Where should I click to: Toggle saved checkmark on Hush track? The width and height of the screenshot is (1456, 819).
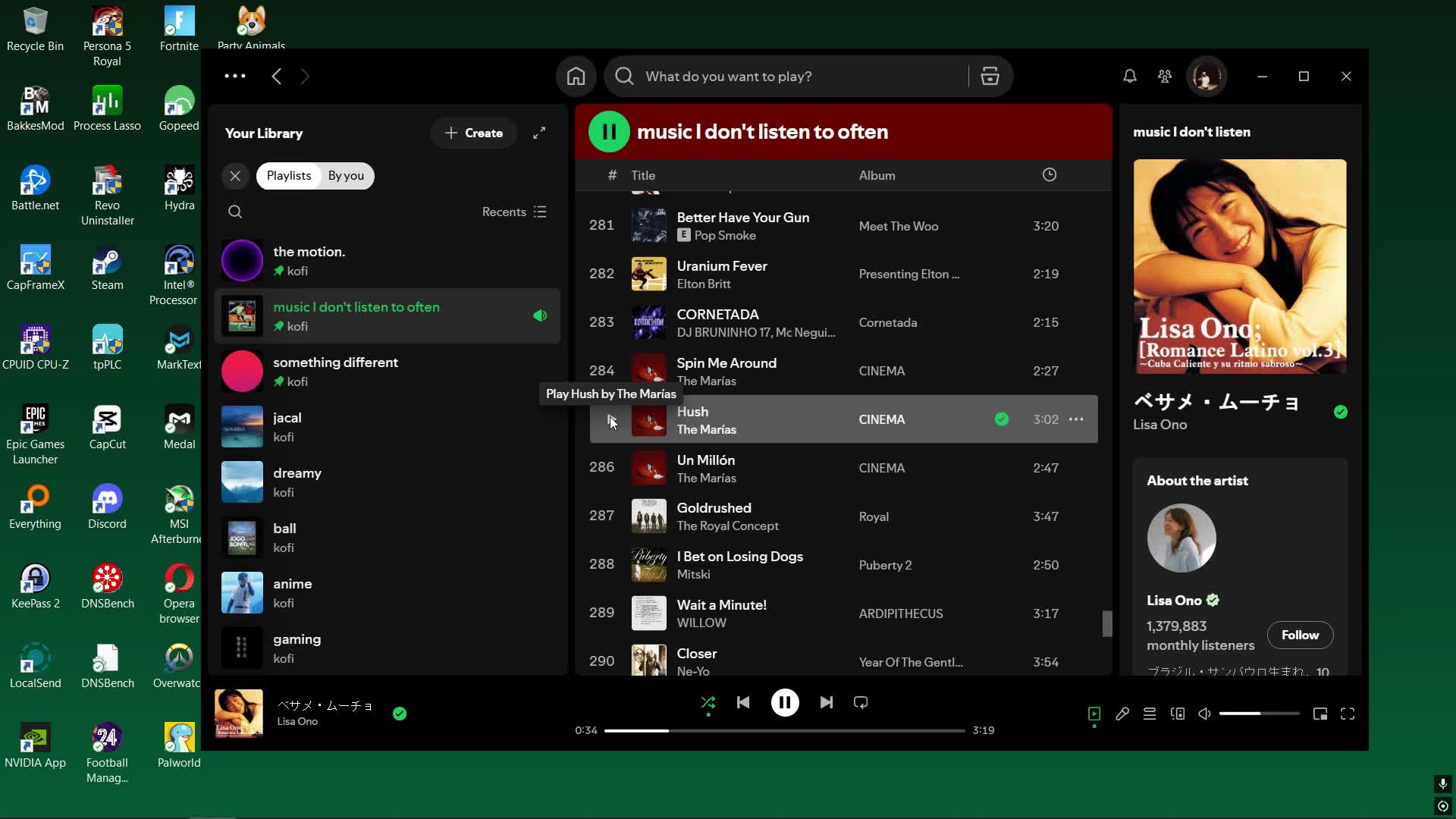pyautogui.click(x=1002, y=419)
